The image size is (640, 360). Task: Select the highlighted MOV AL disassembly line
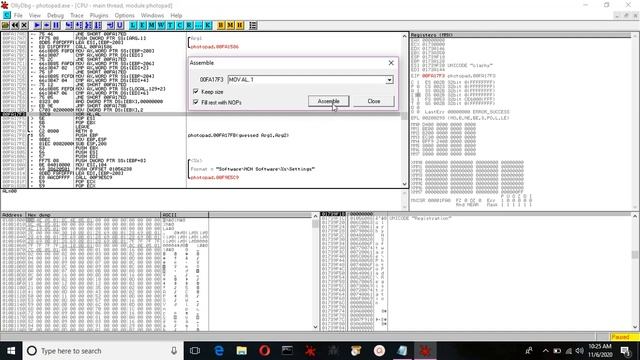pyautogui.click(x=200, y=114)
